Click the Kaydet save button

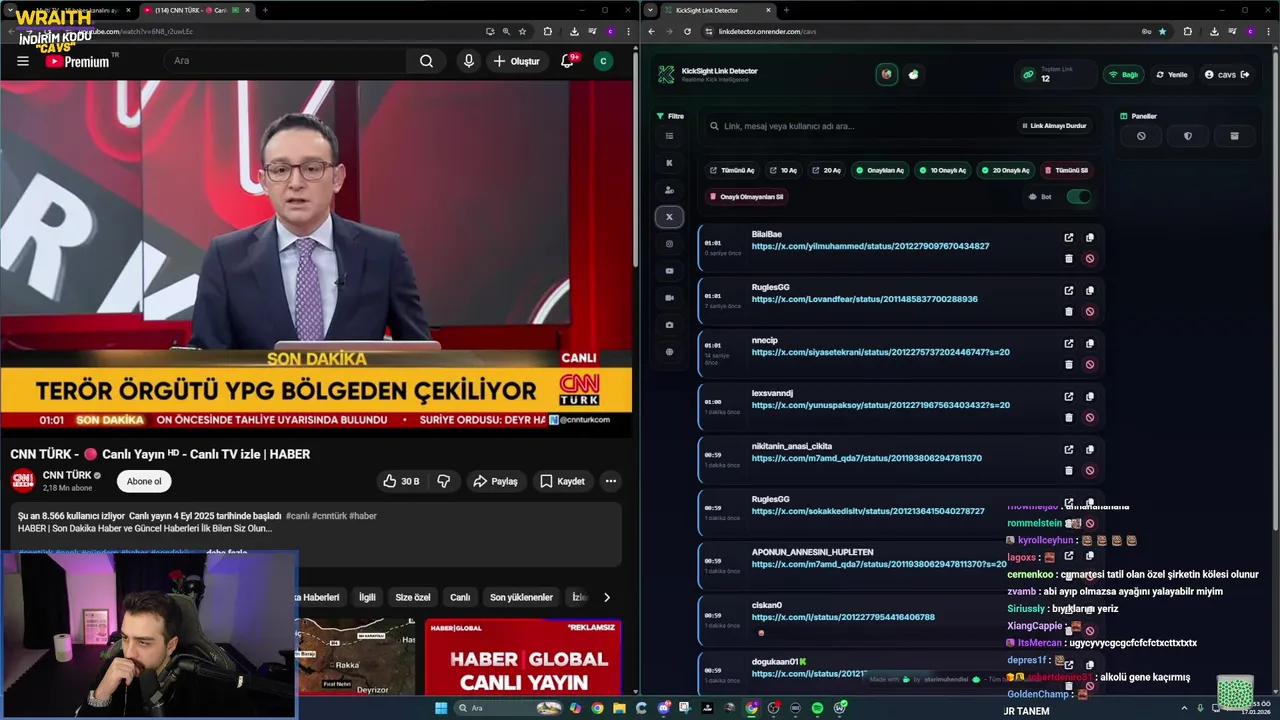tap(561, 481)
